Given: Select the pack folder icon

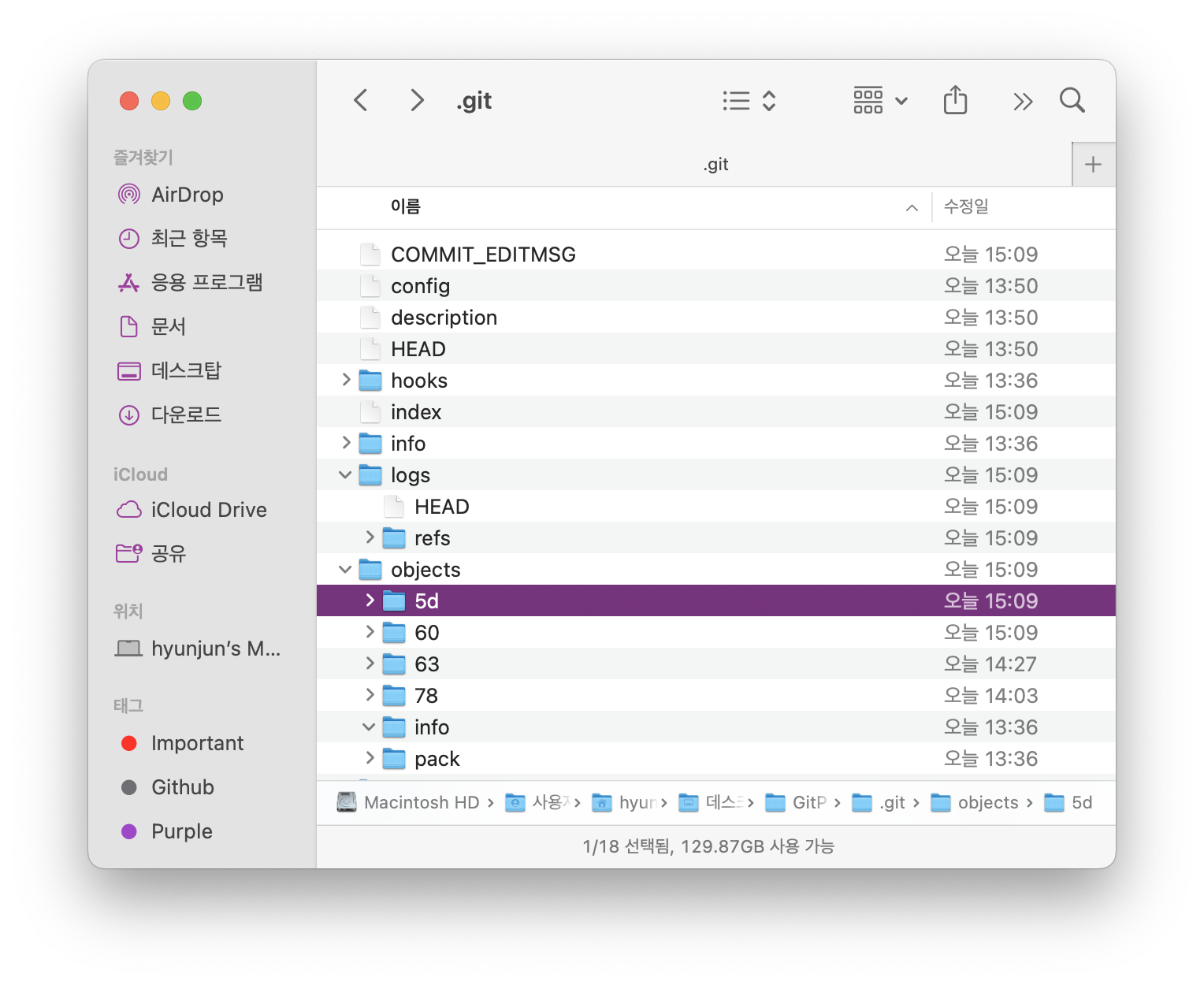Looking at the screenshot, I should click(x=394, y=759).
